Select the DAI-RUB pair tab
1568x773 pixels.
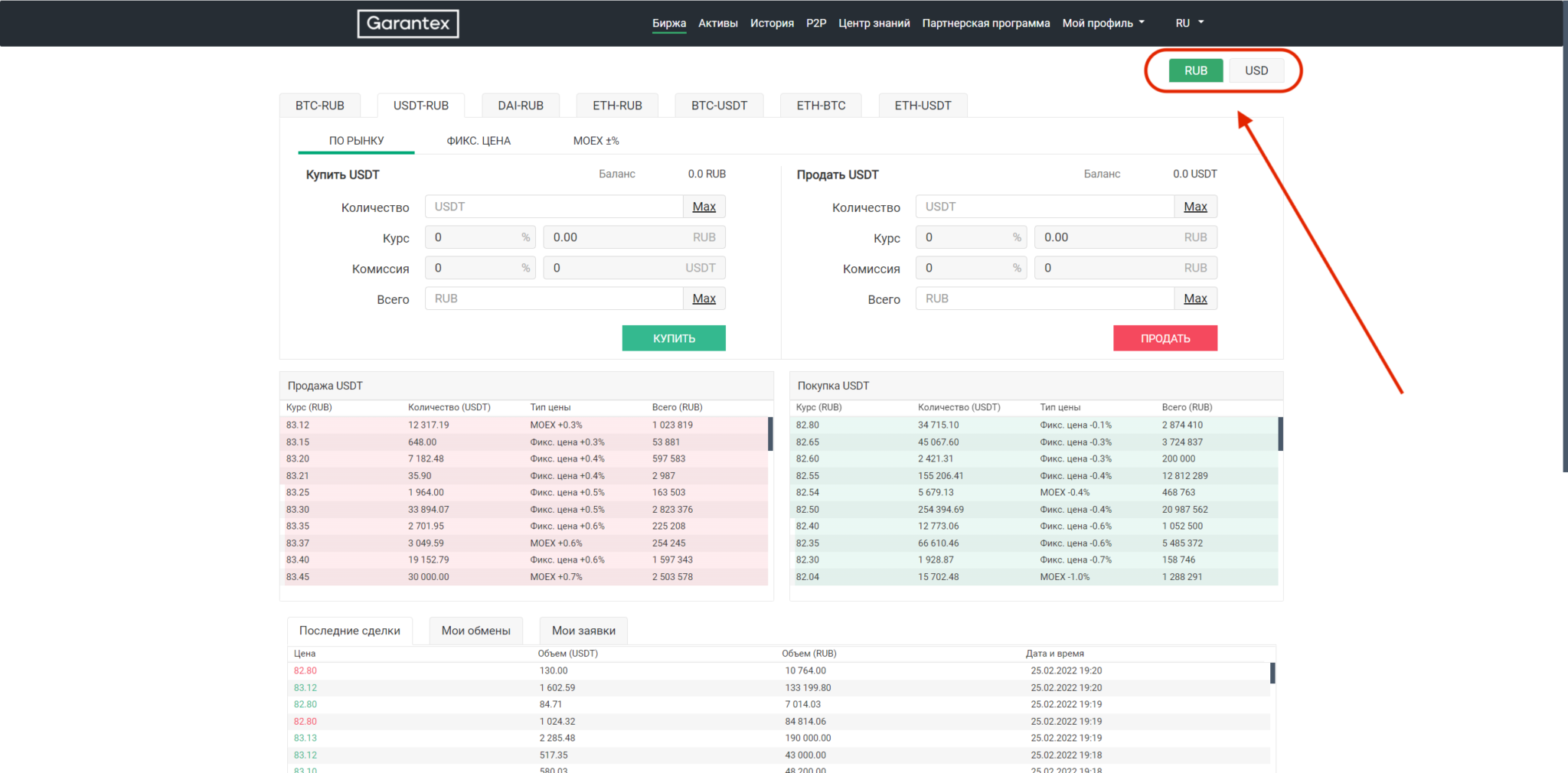point(521,106)
